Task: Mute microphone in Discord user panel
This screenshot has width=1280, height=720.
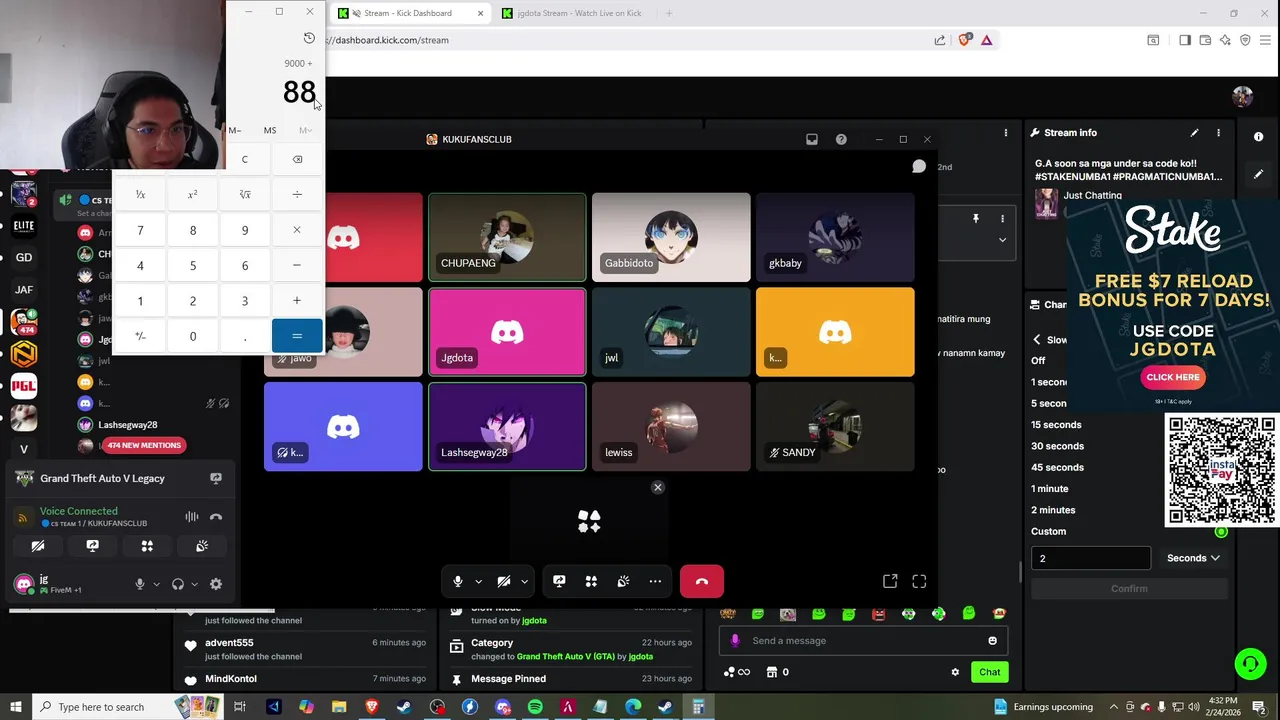Action: [140, 584]
